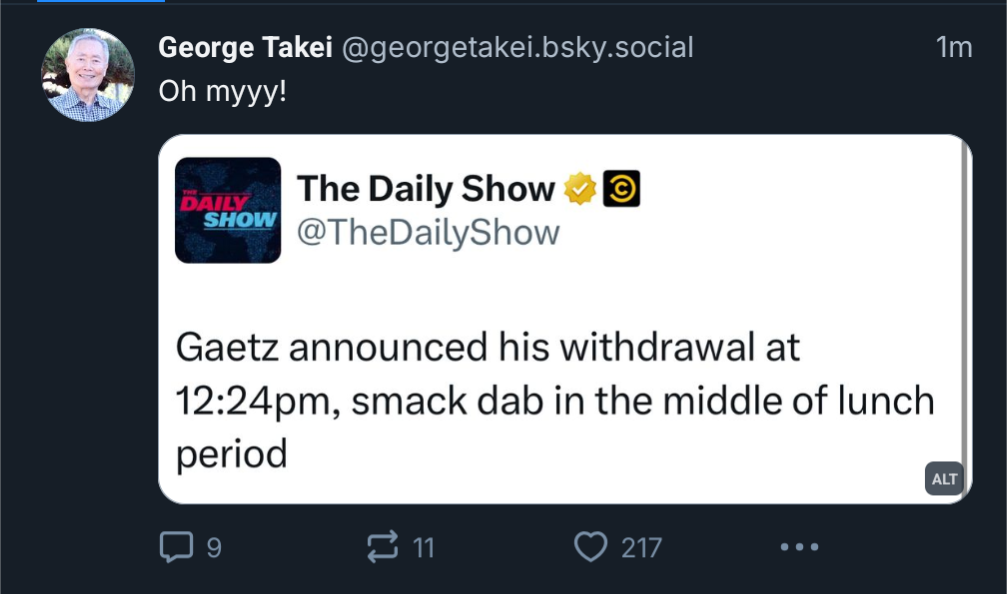Screen dimensions: 1007x594
Task: Click the repost count number 11
Action: point(423,548)
